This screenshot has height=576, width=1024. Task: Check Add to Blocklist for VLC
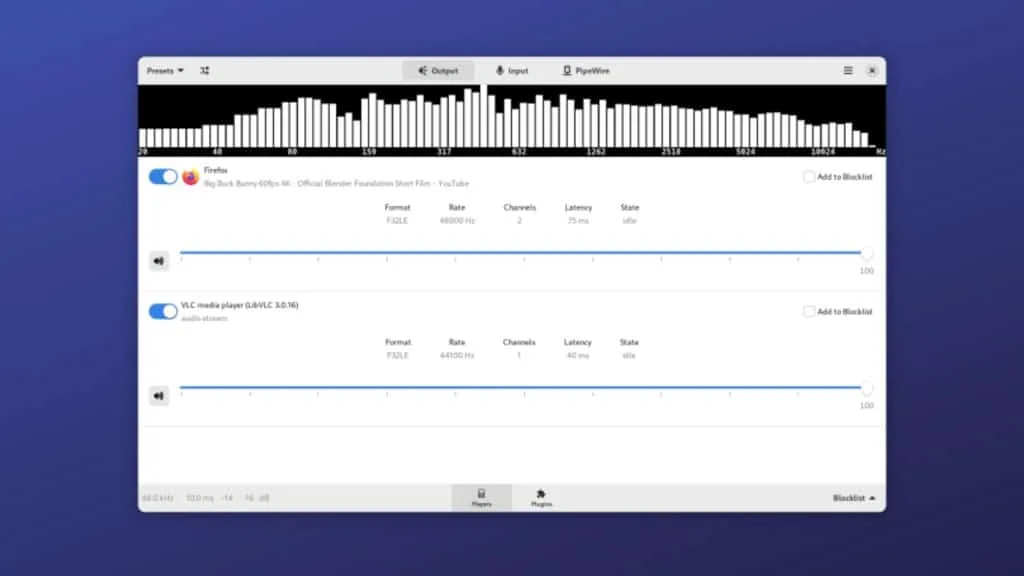pos(809,312)
